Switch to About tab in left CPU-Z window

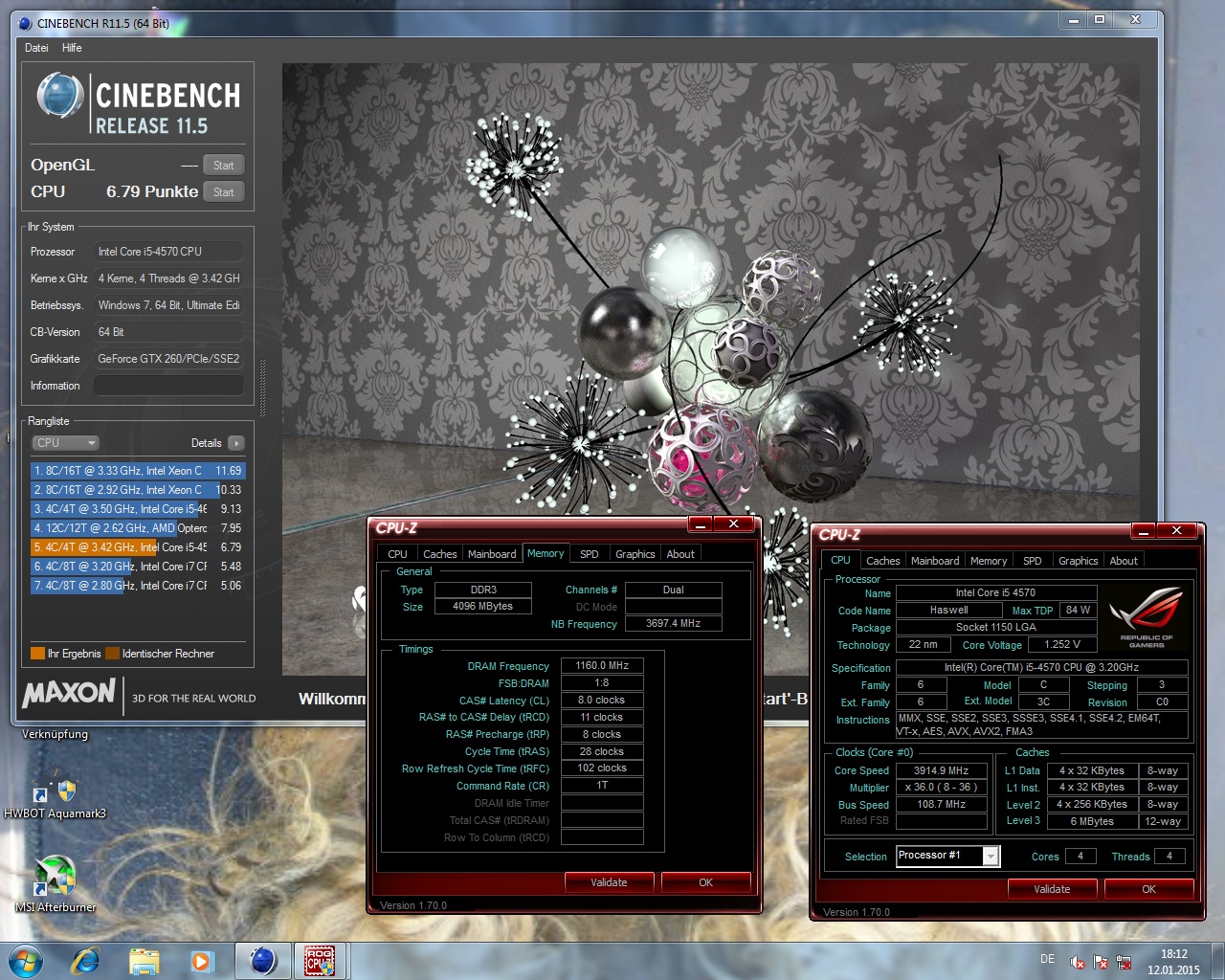pos(680,554)
